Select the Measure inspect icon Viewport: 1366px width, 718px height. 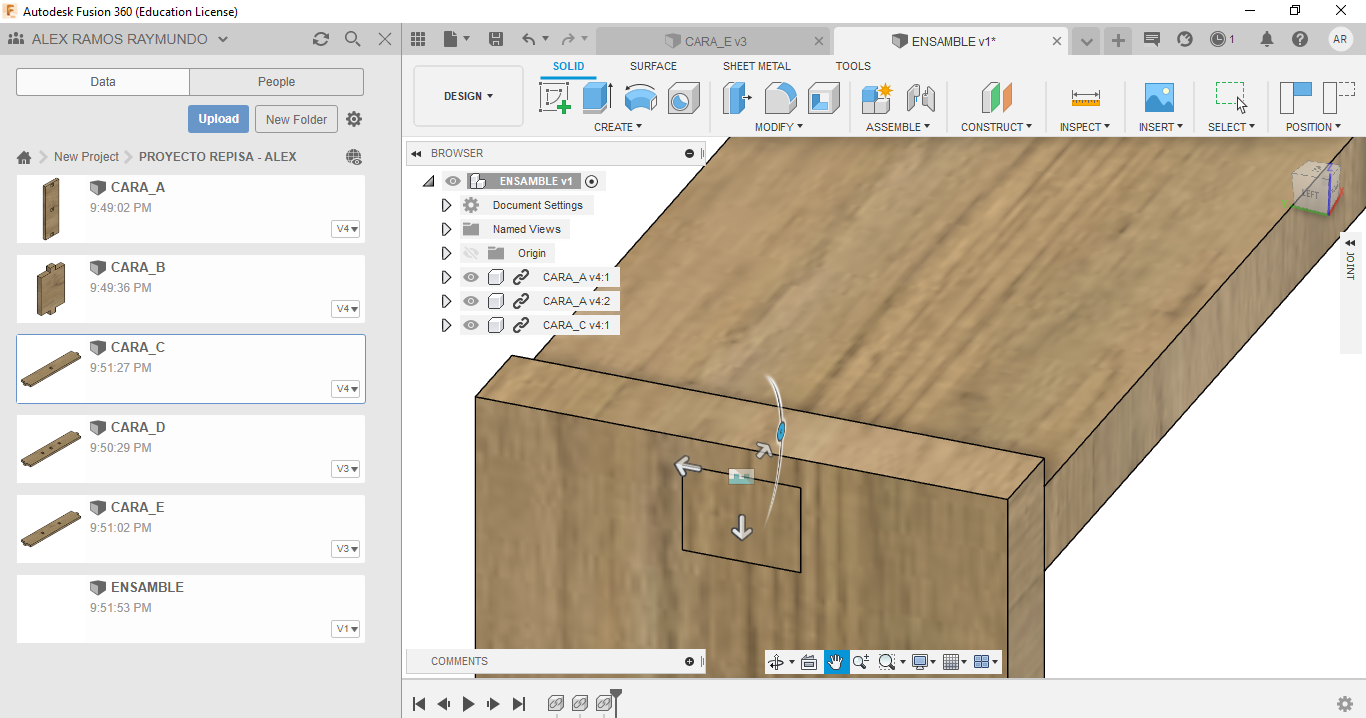(x=1085, y=98)
